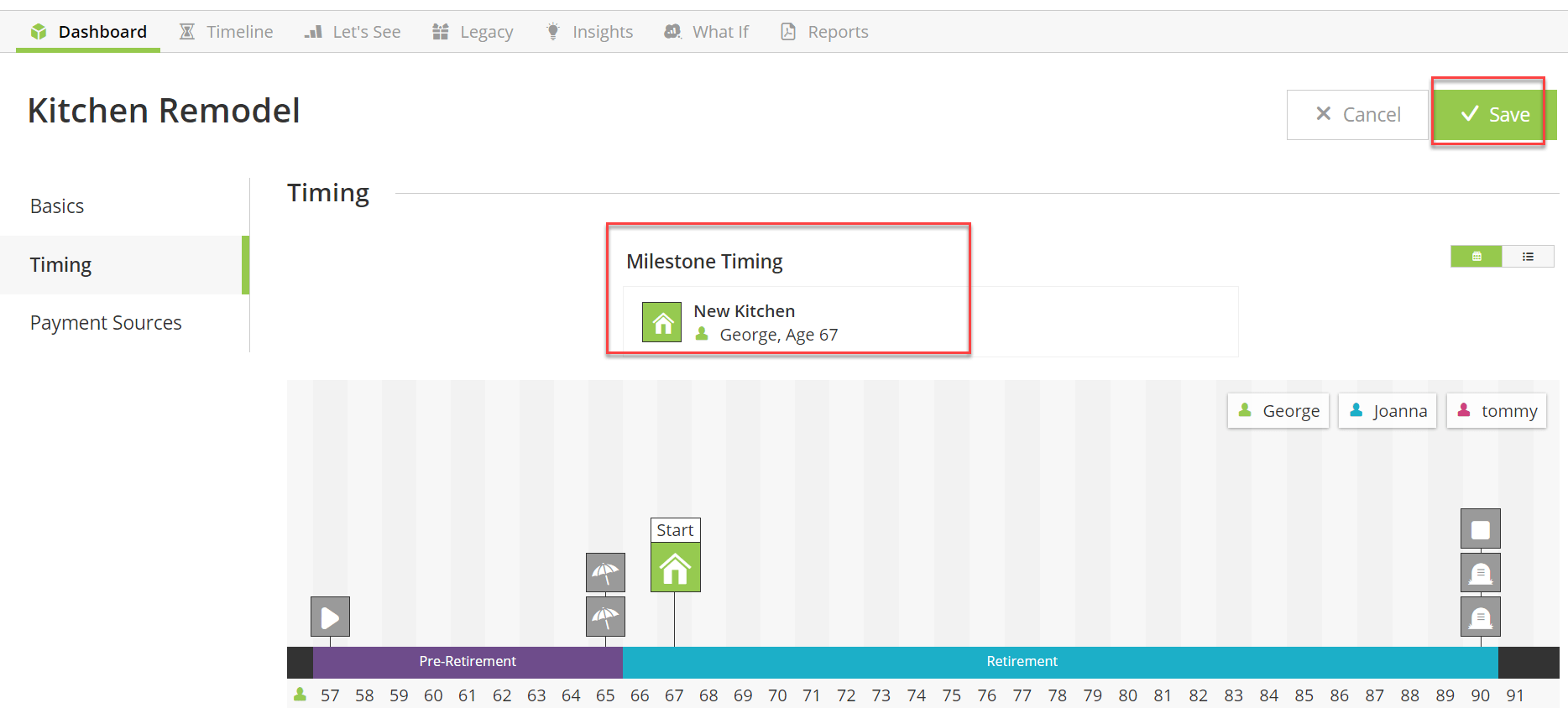1568x708 pixels.
Task: Click the Cancel button
Action: [x=1357, y=114]
